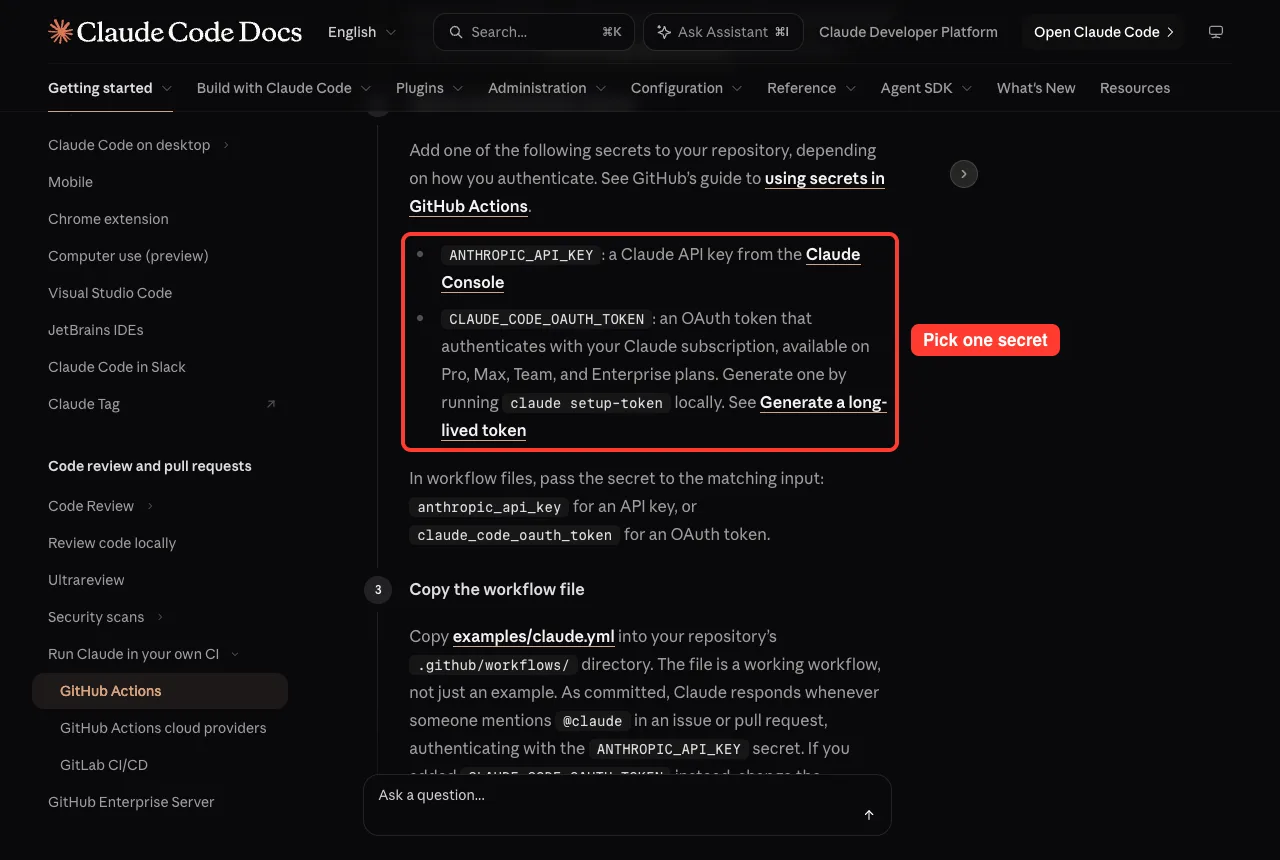1280x860 pixels.
Task: Open Chrome extension sidebar page
Action: (x=108, y=219)
